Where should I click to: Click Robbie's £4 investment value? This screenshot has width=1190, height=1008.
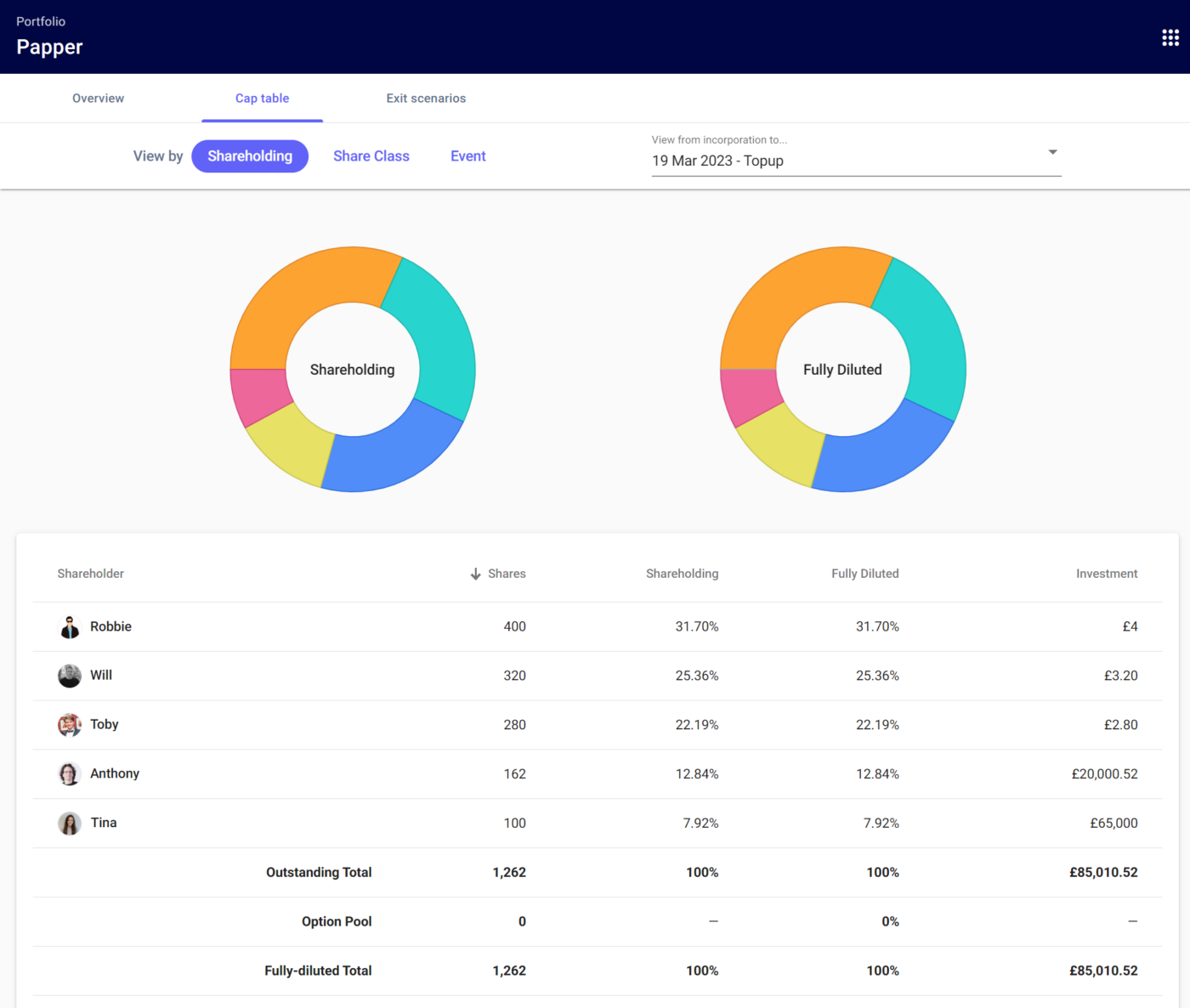point(1130,626)
